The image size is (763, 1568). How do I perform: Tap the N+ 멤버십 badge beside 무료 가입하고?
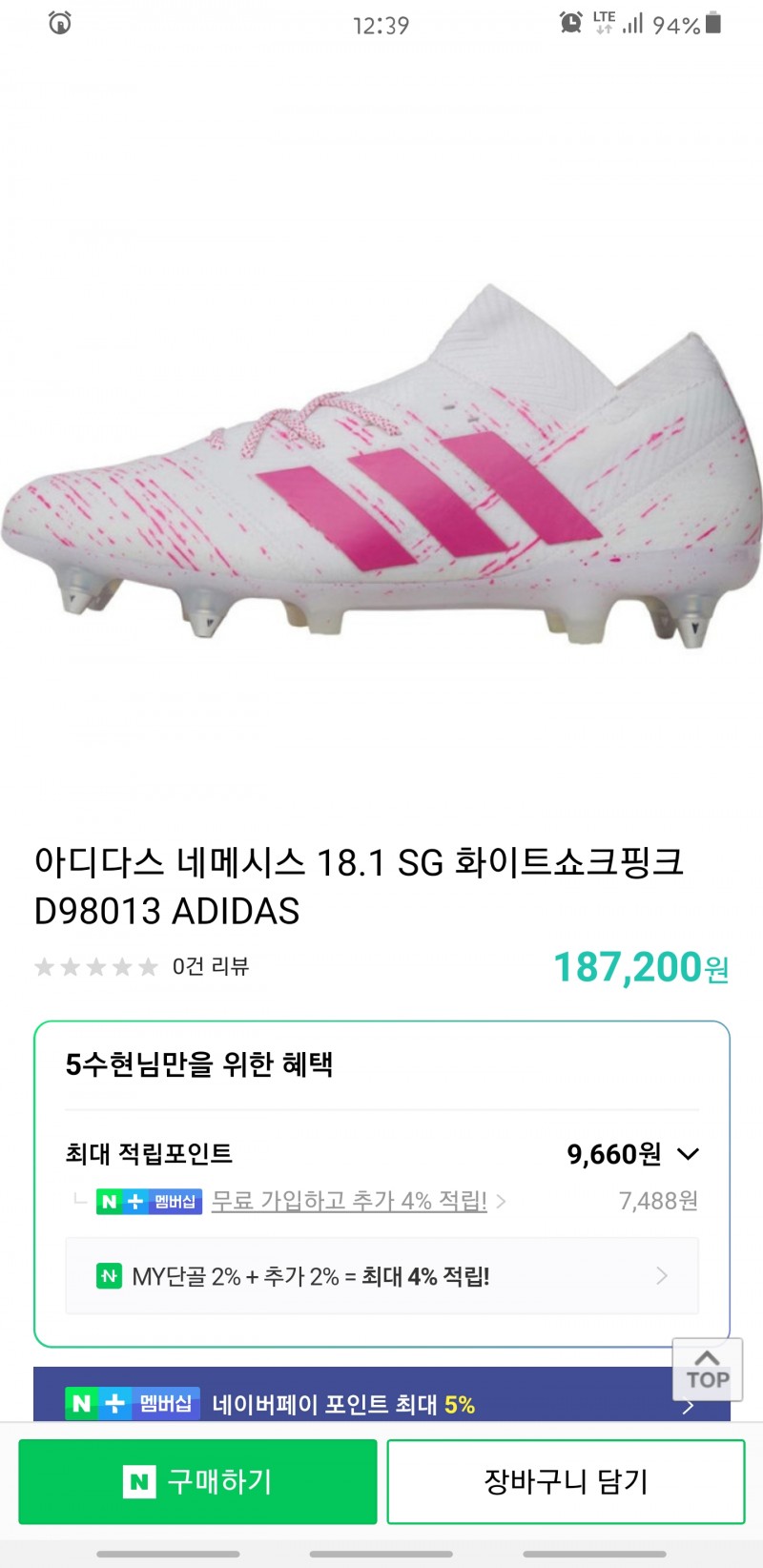pos(149,1202)
